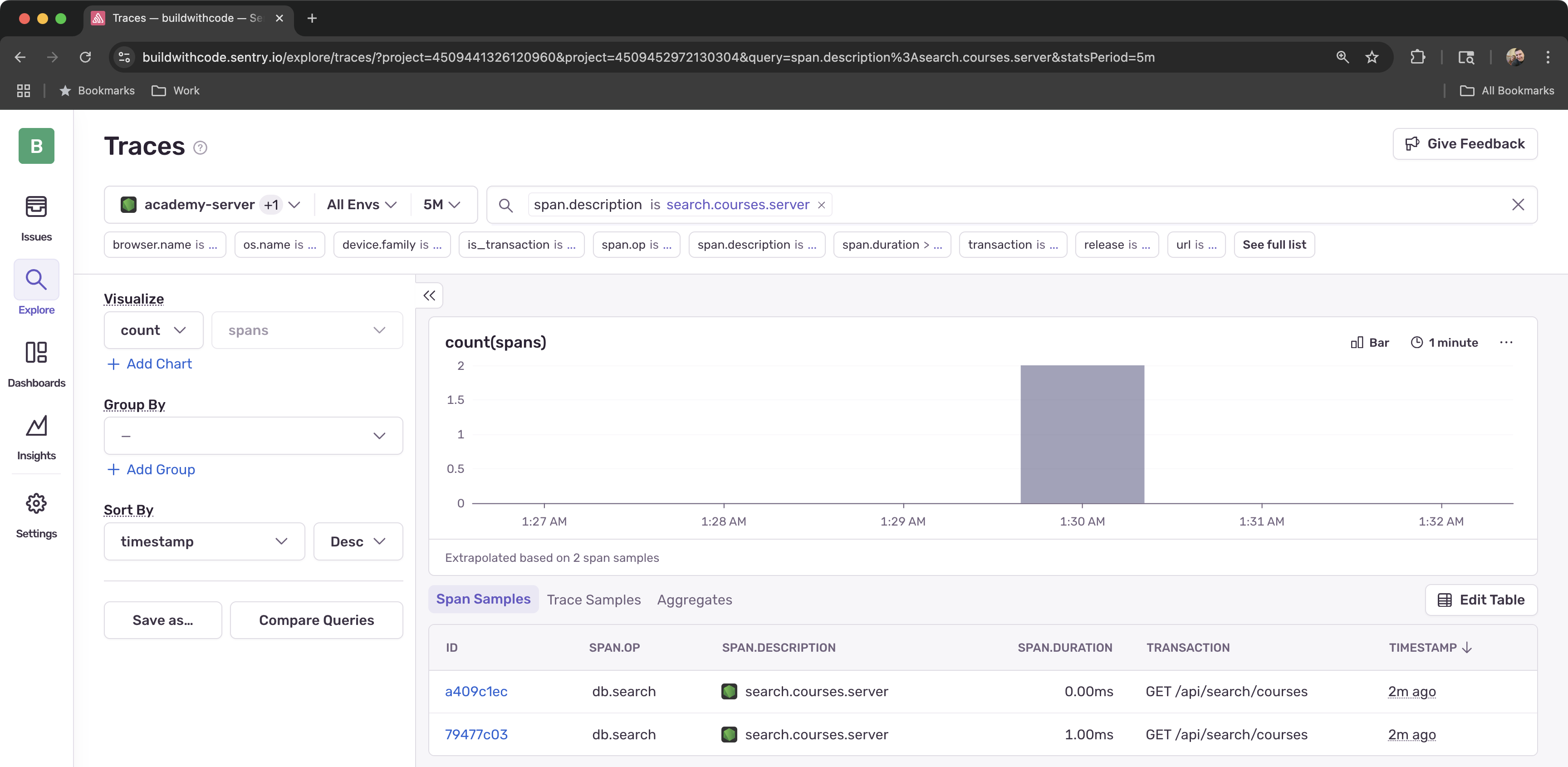Open the timestamp sort field dropdown
The height and width of the screenshot is (767, 1568).
point(204,541)
